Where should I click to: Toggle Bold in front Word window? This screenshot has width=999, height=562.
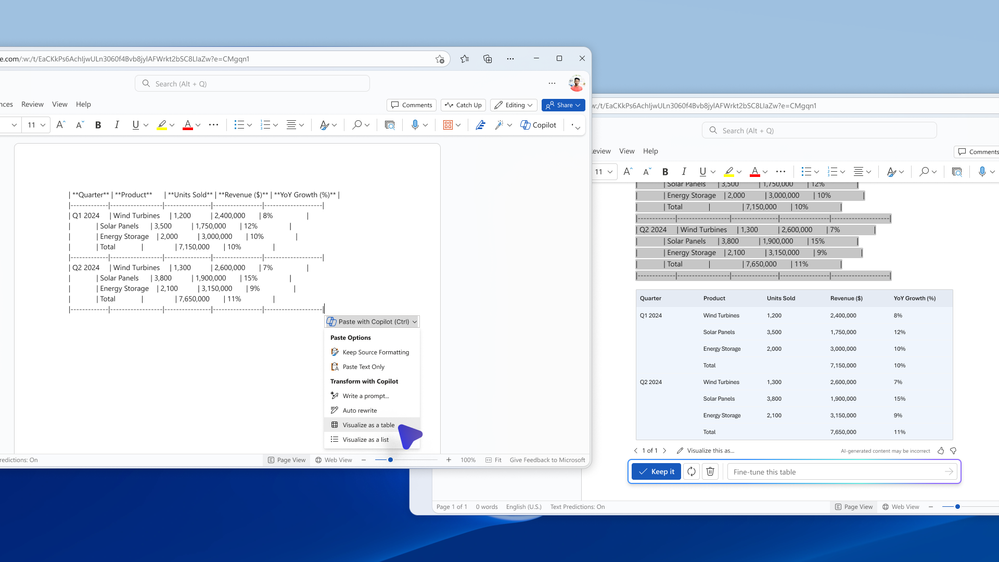[98, 125]
